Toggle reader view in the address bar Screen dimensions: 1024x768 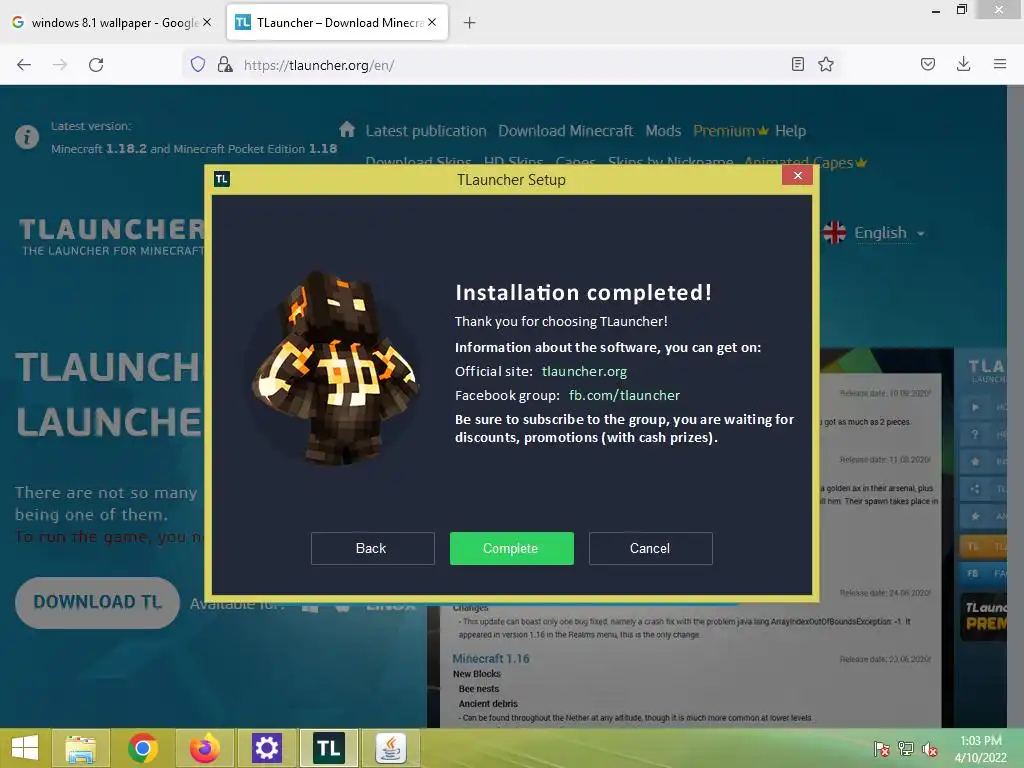797,64
